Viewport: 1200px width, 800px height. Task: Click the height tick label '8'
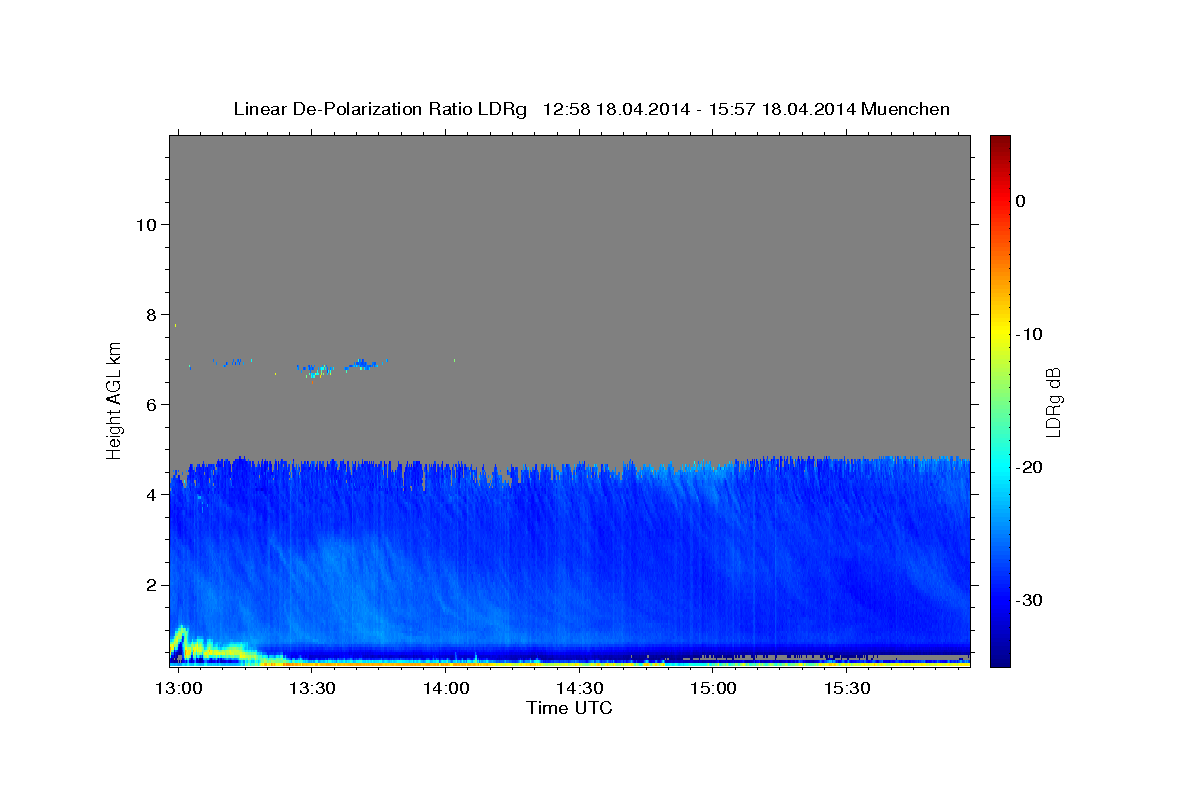[149, 314]
